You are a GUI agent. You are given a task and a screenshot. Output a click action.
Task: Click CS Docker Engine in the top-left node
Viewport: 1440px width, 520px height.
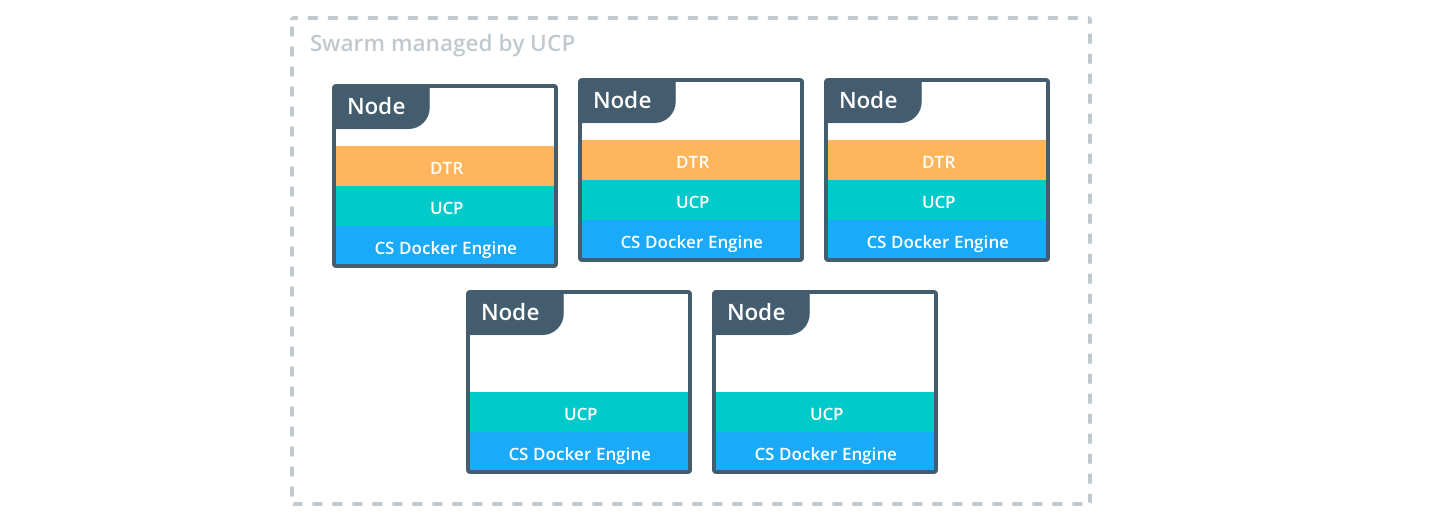click(446, 247)
